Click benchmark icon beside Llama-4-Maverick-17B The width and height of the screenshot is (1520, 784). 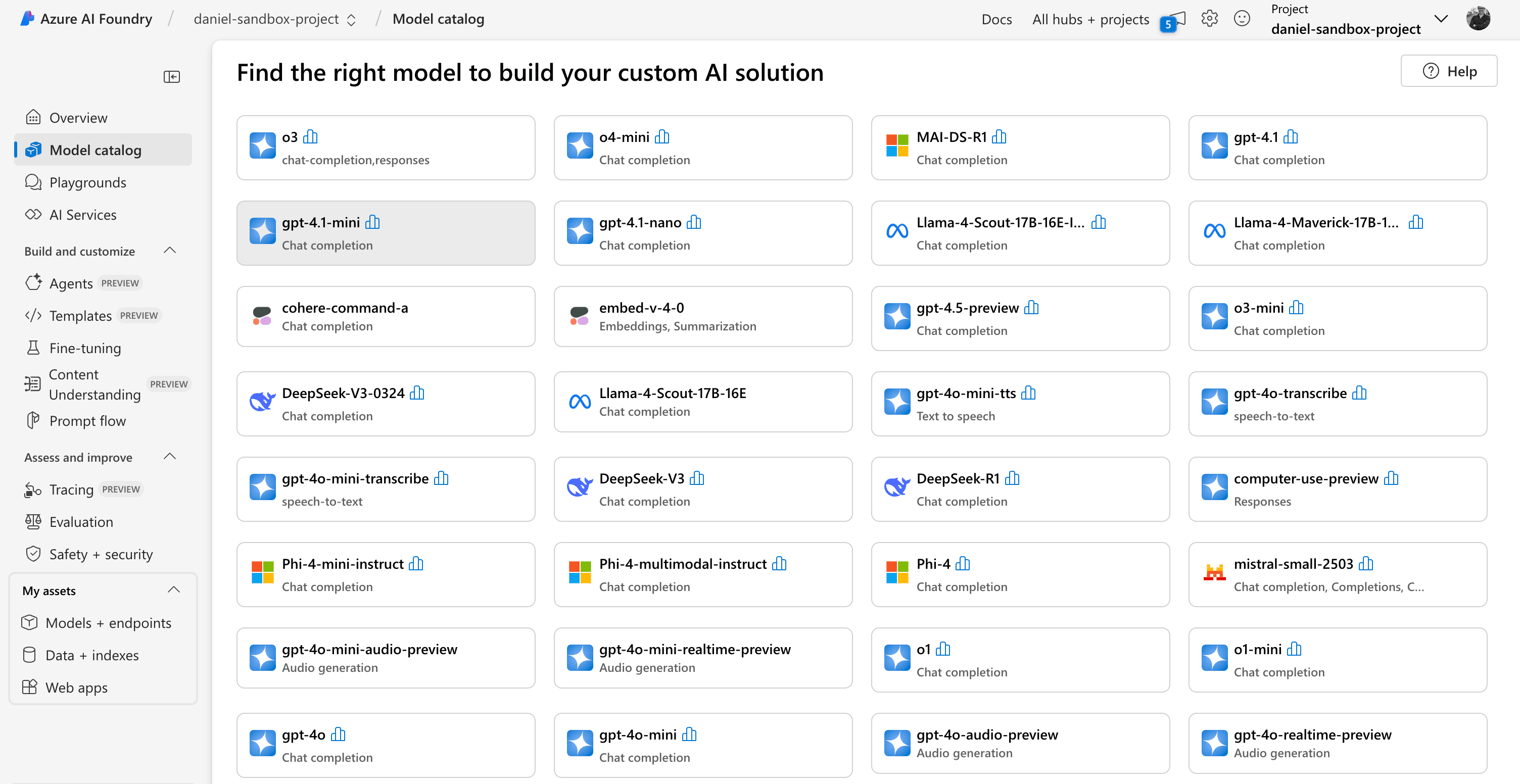(1415, 222)
